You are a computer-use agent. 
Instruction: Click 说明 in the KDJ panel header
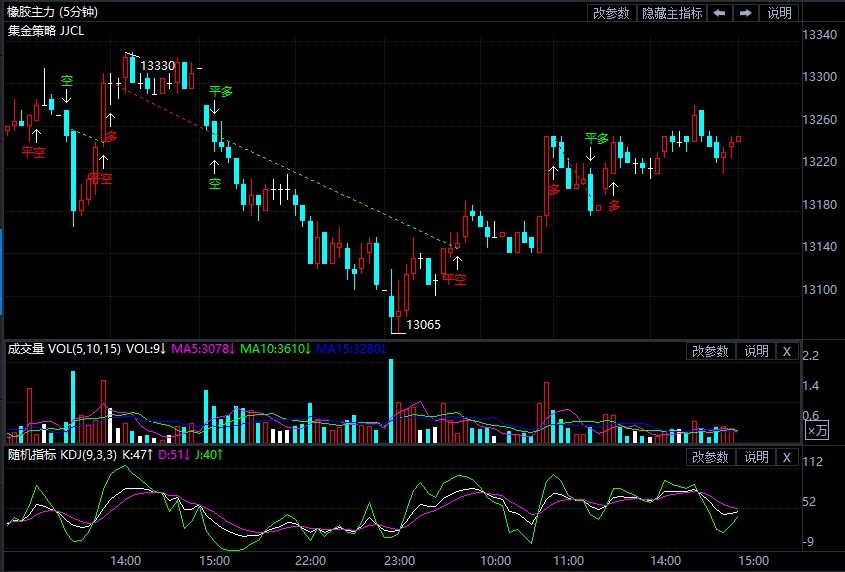[x=755, y=457]
